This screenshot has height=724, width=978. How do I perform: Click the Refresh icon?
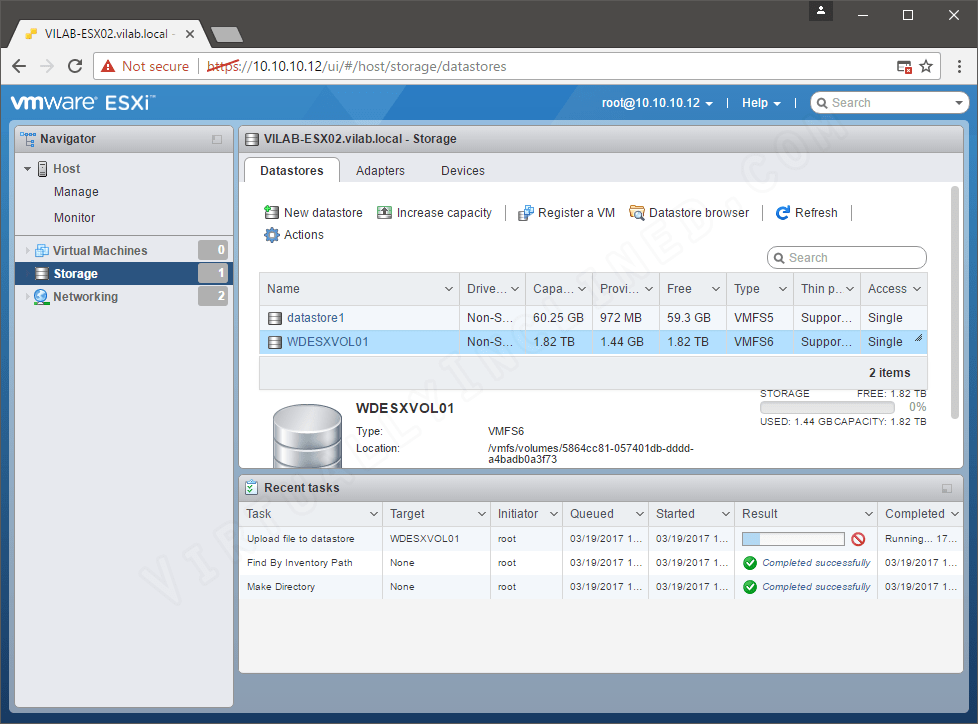coord(783,213)
